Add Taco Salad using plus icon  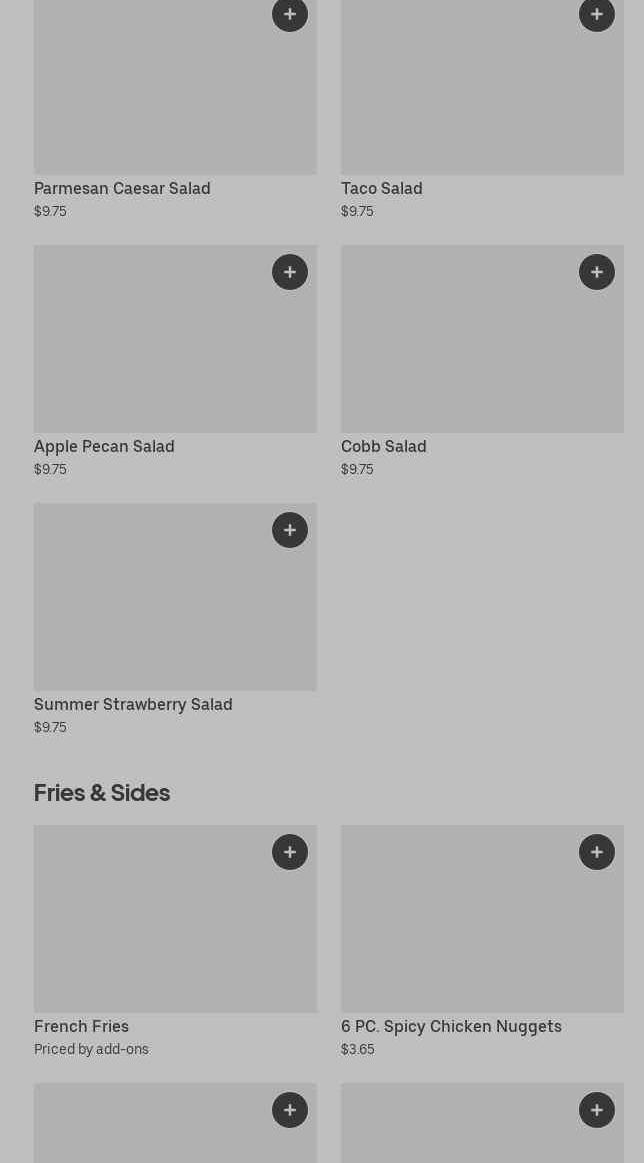[597, 14]
